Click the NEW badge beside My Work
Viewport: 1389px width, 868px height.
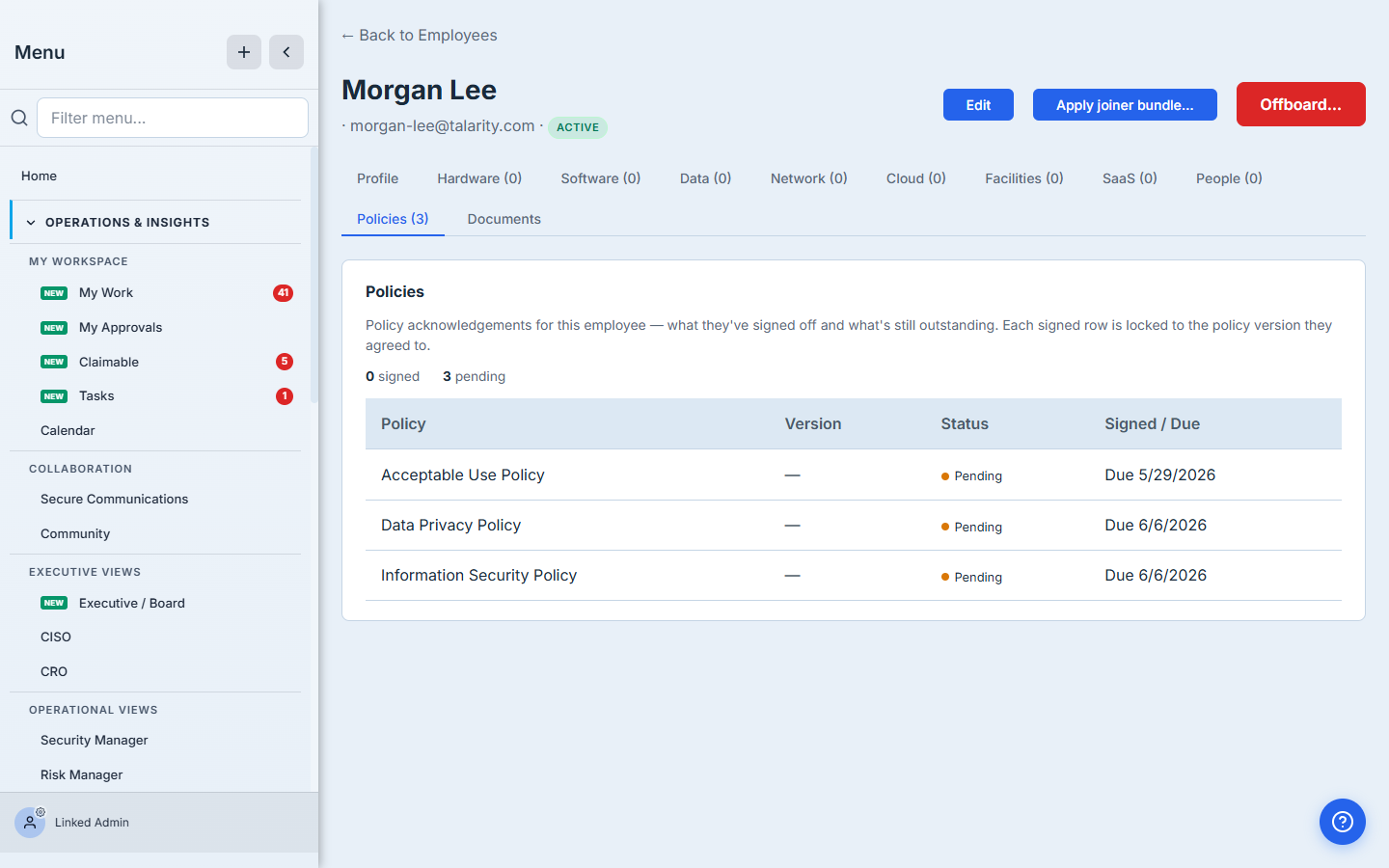coord(54,293)
